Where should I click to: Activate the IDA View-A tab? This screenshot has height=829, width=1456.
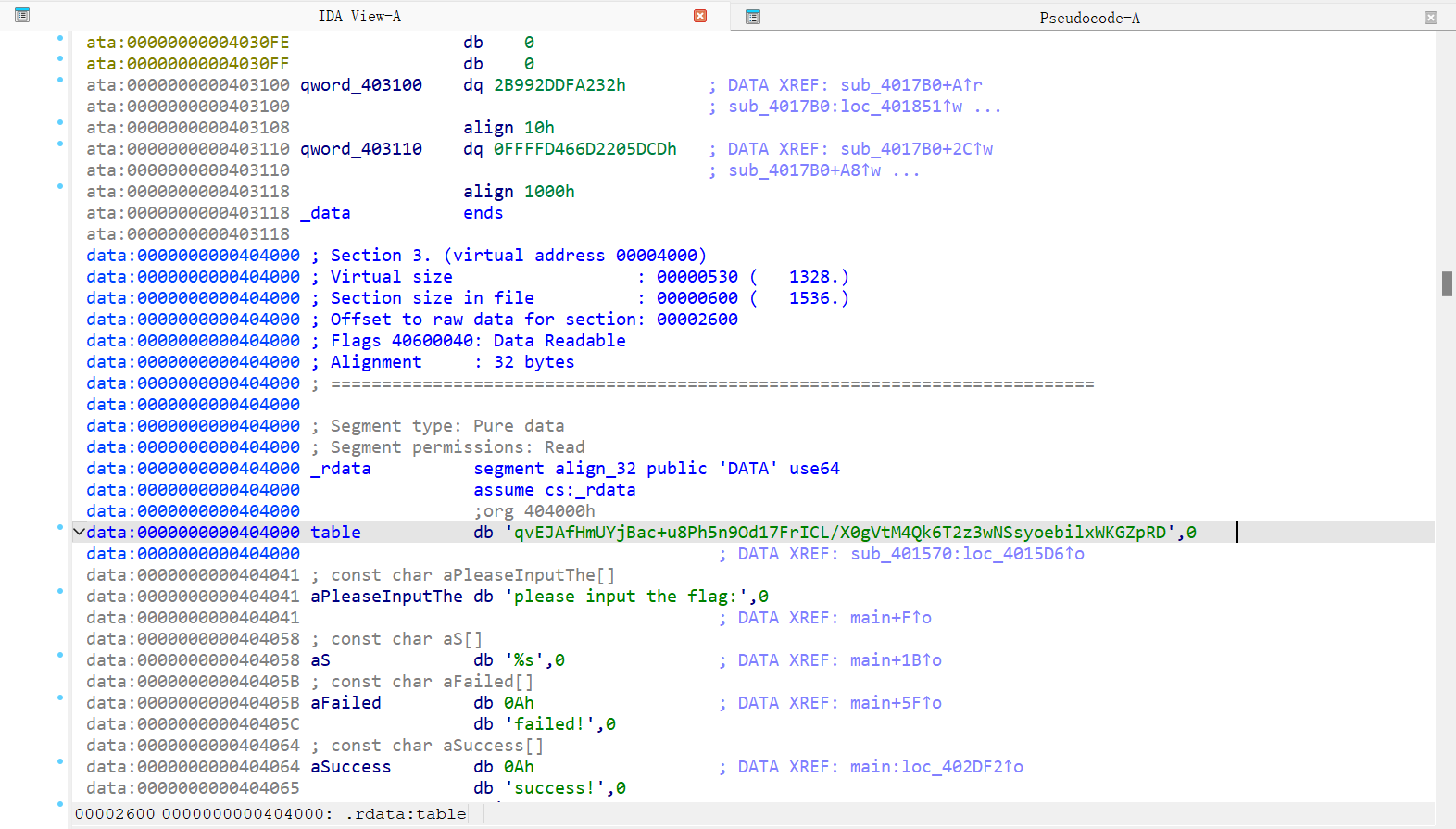359,16
